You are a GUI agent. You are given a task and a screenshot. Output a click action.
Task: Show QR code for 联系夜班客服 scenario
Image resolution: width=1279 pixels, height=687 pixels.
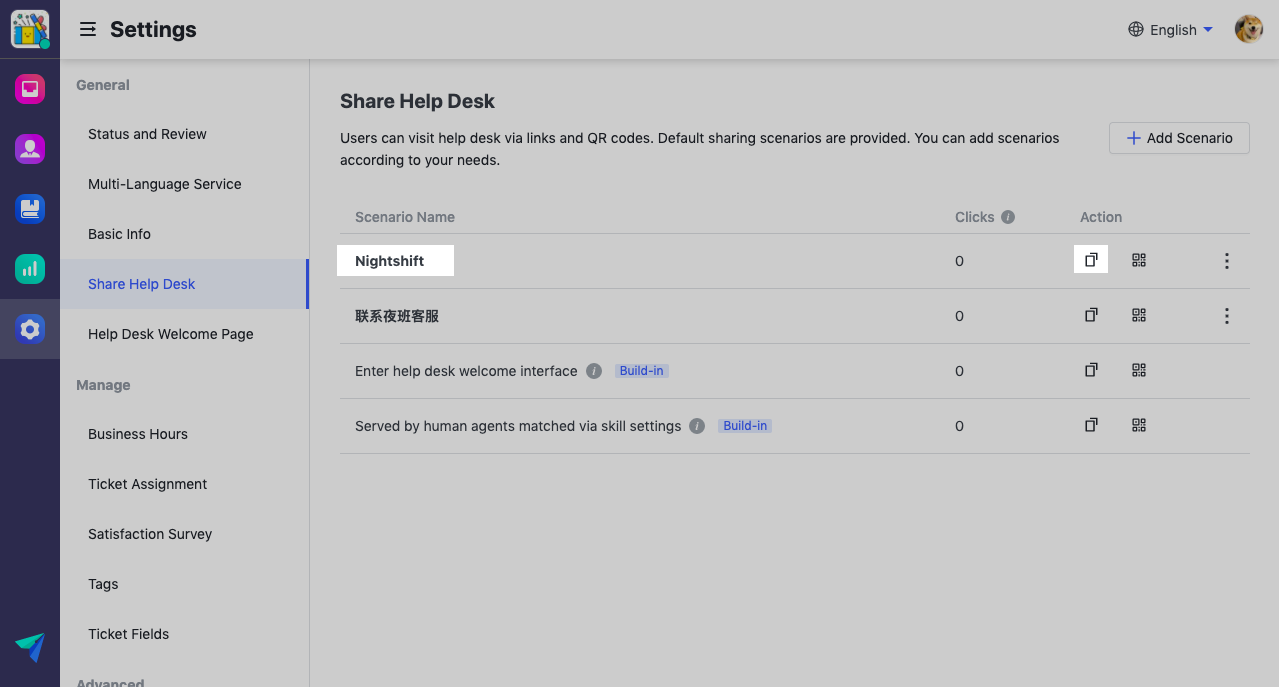click(x=1138, y=315)
